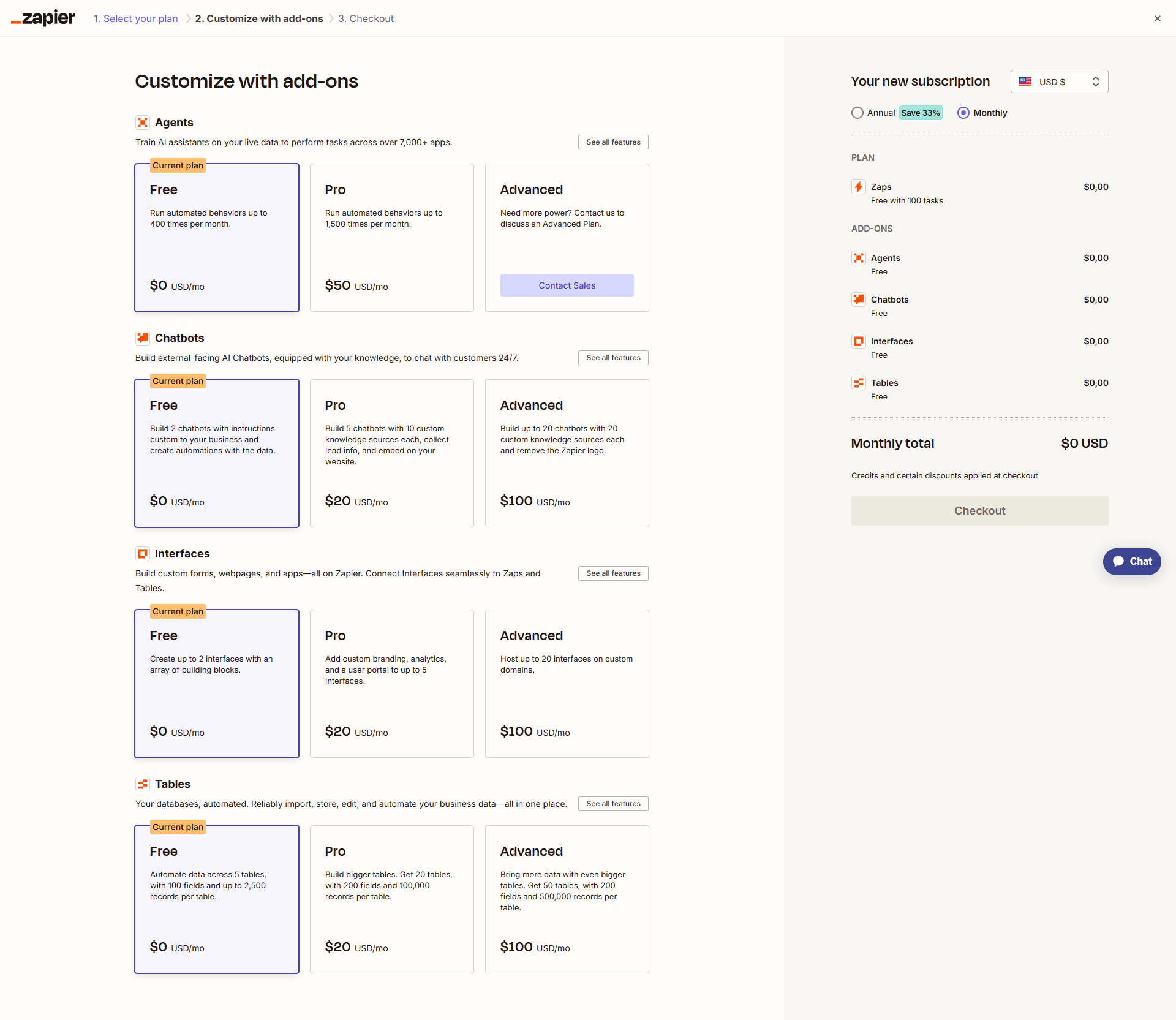Click the Current plan badge on Interfaces Free

click(178, 611)
